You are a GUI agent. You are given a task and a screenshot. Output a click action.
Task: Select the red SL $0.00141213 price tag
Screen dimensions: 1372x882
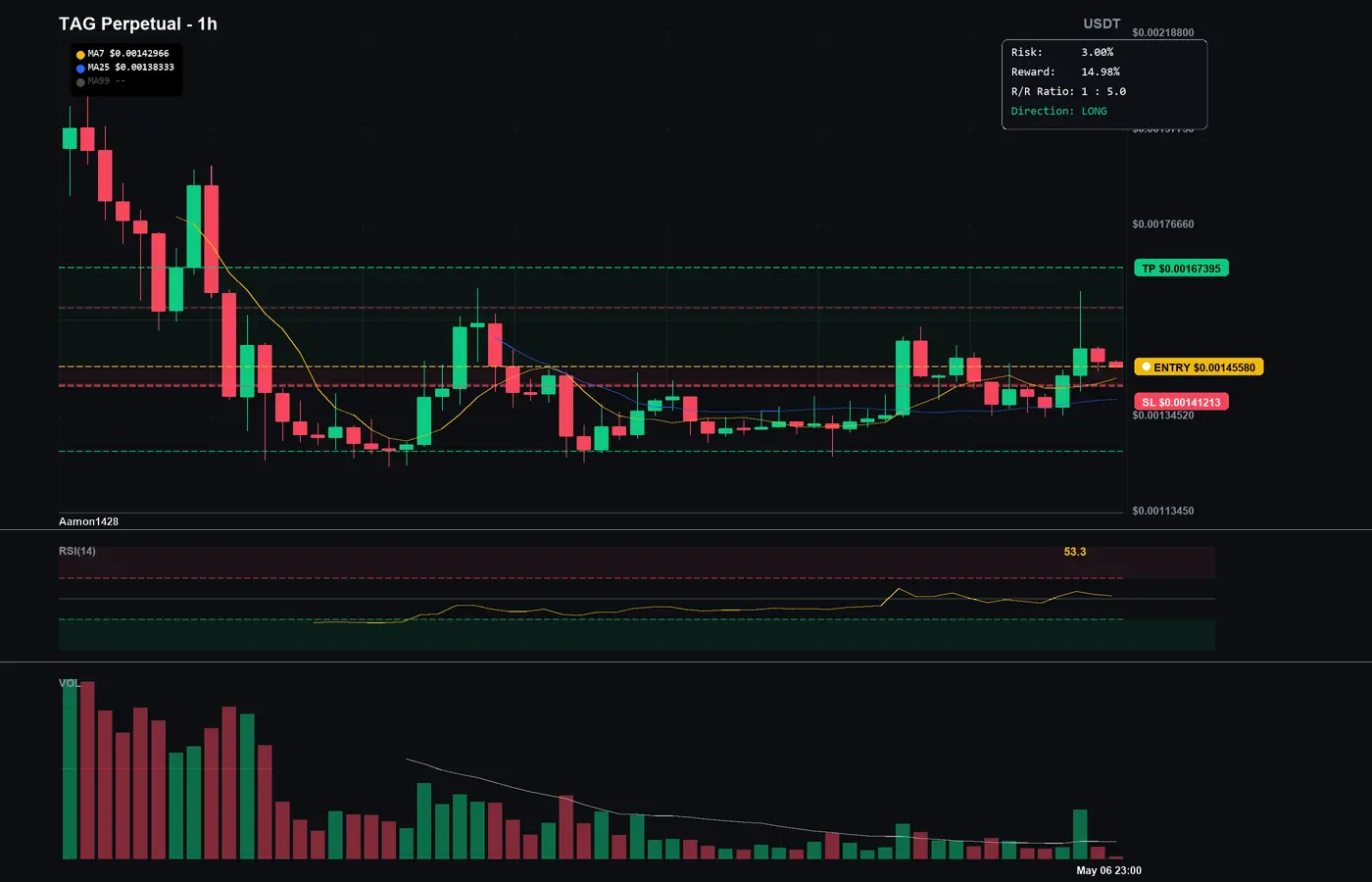[1181, 402]
